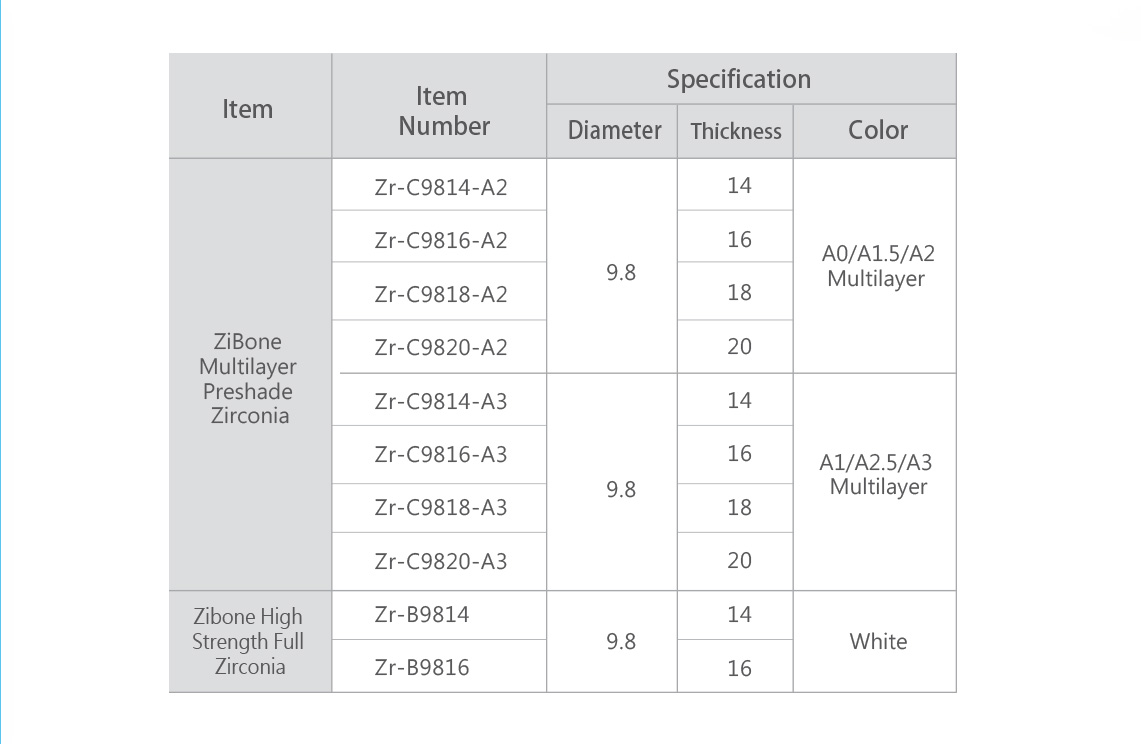The height and width of the screenshot is (744, 1141).
Task: Click the Thickness column header
Action: [735, 131]
